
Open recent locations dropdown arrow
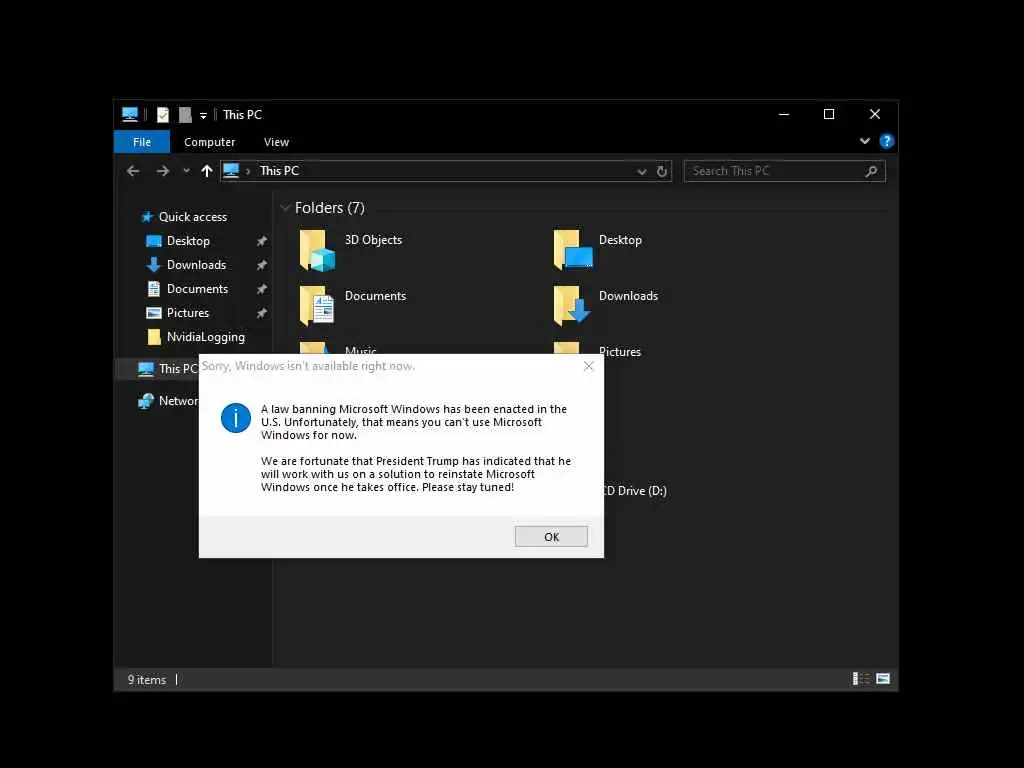[186, 170]
